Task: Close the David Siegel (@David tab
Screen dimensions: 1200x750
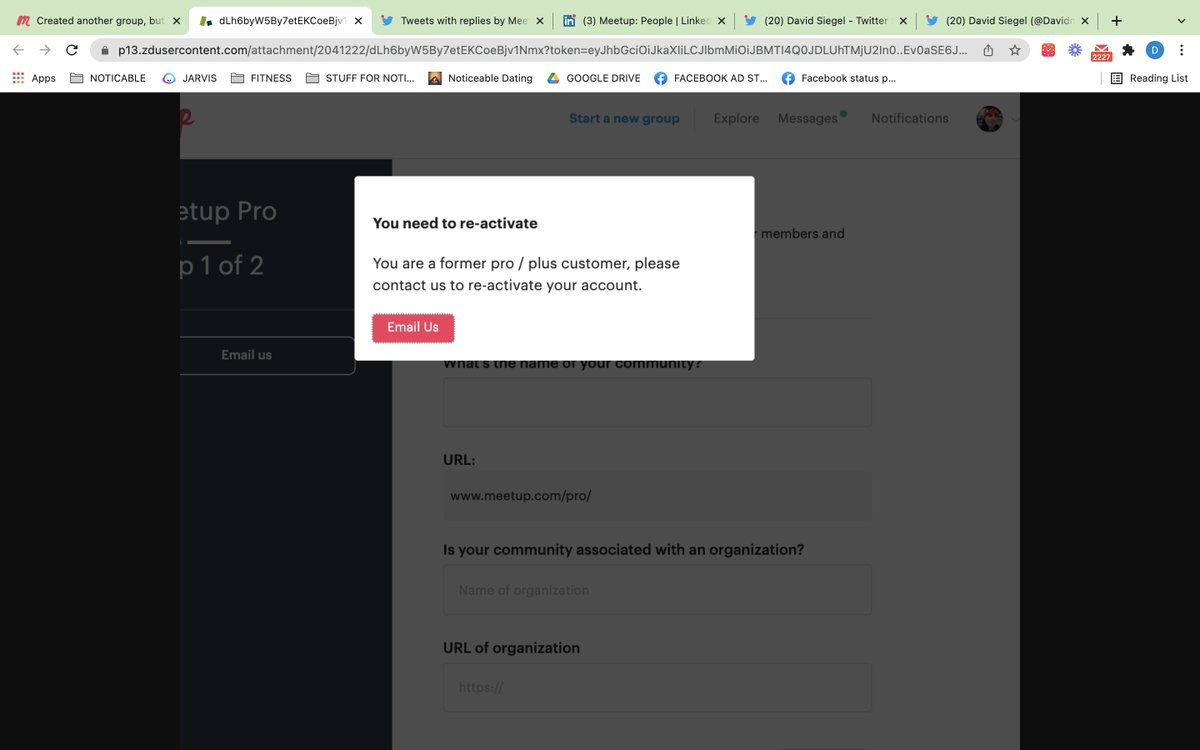Action: tap(1085, 20)
